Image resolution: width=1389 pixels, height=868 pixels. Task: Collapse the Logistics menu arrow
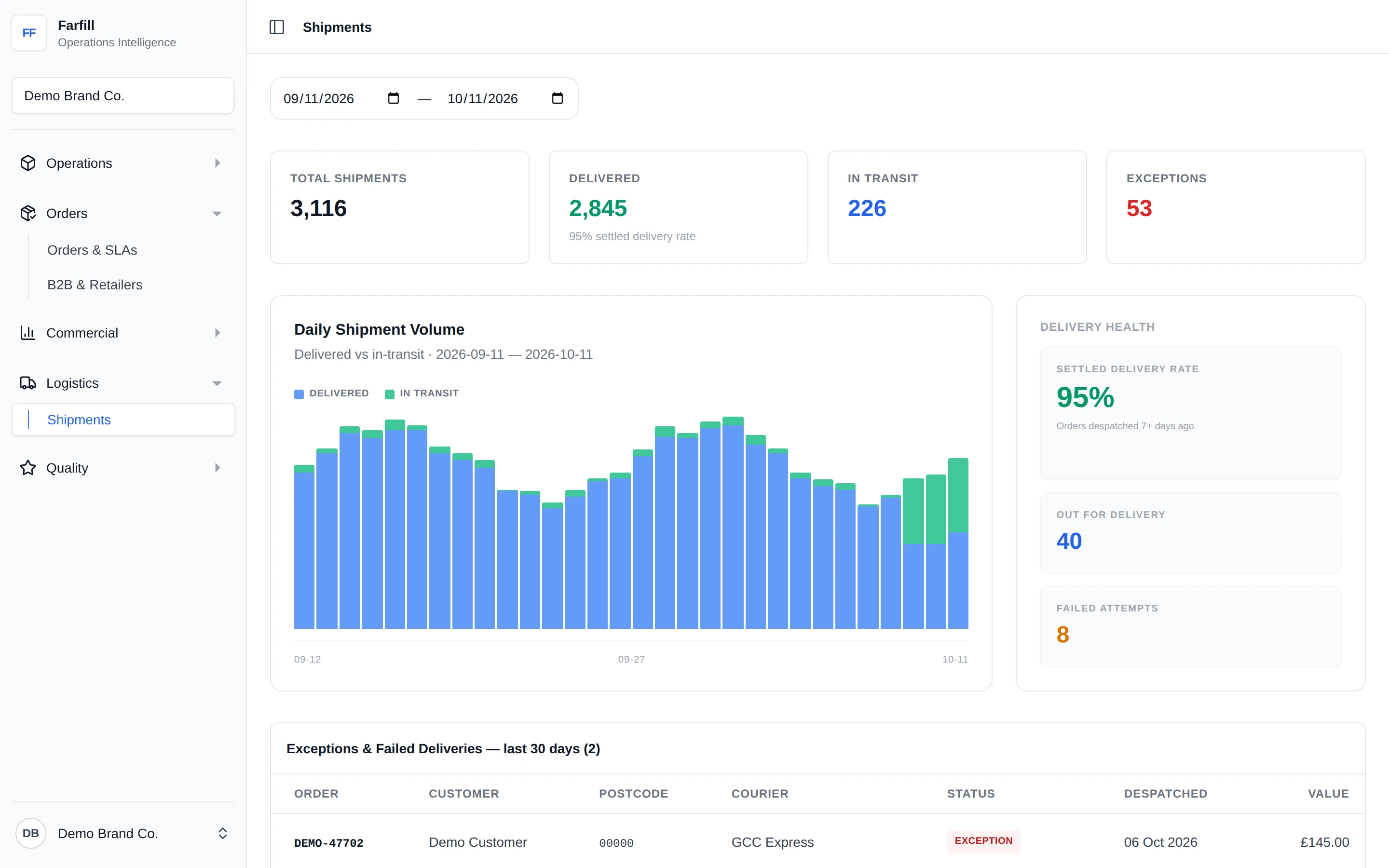click(x=217, y=383)
